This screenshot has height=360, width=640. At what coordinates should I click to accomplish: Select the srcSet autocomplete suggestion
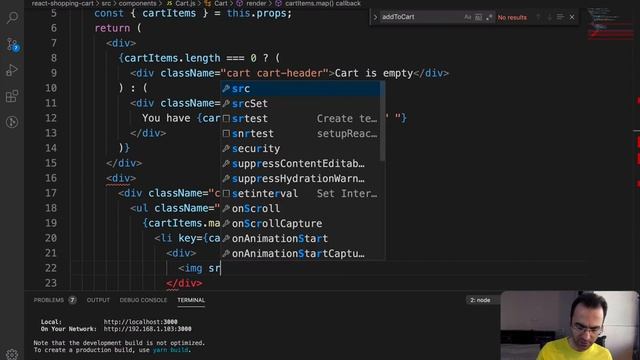[300, 104]
